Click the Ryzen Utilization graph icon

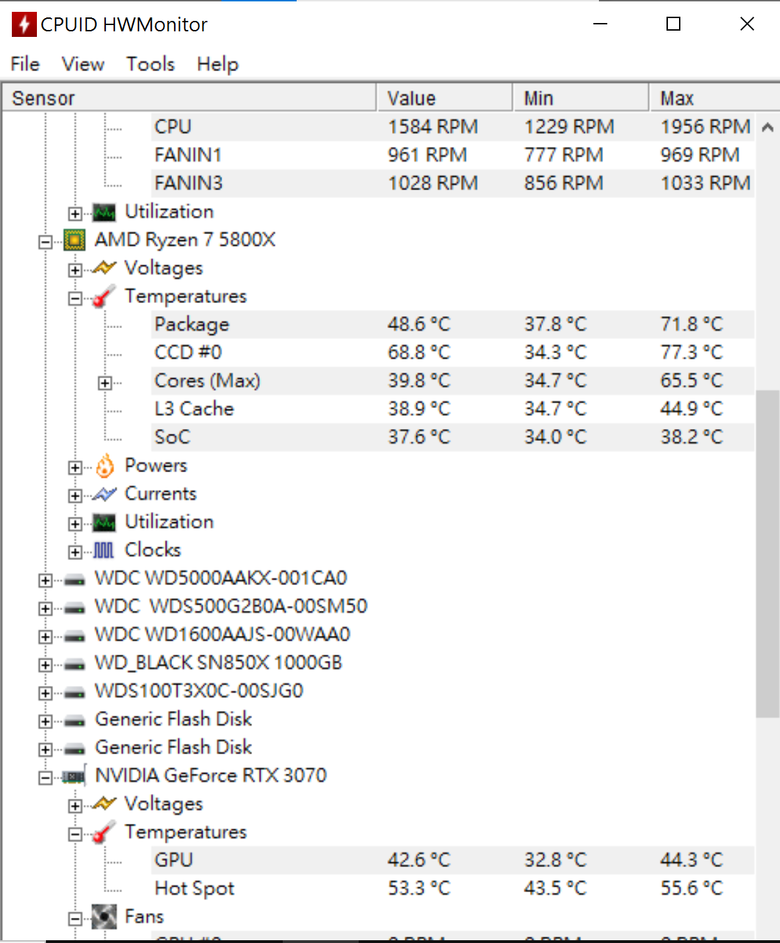[104, 522]
